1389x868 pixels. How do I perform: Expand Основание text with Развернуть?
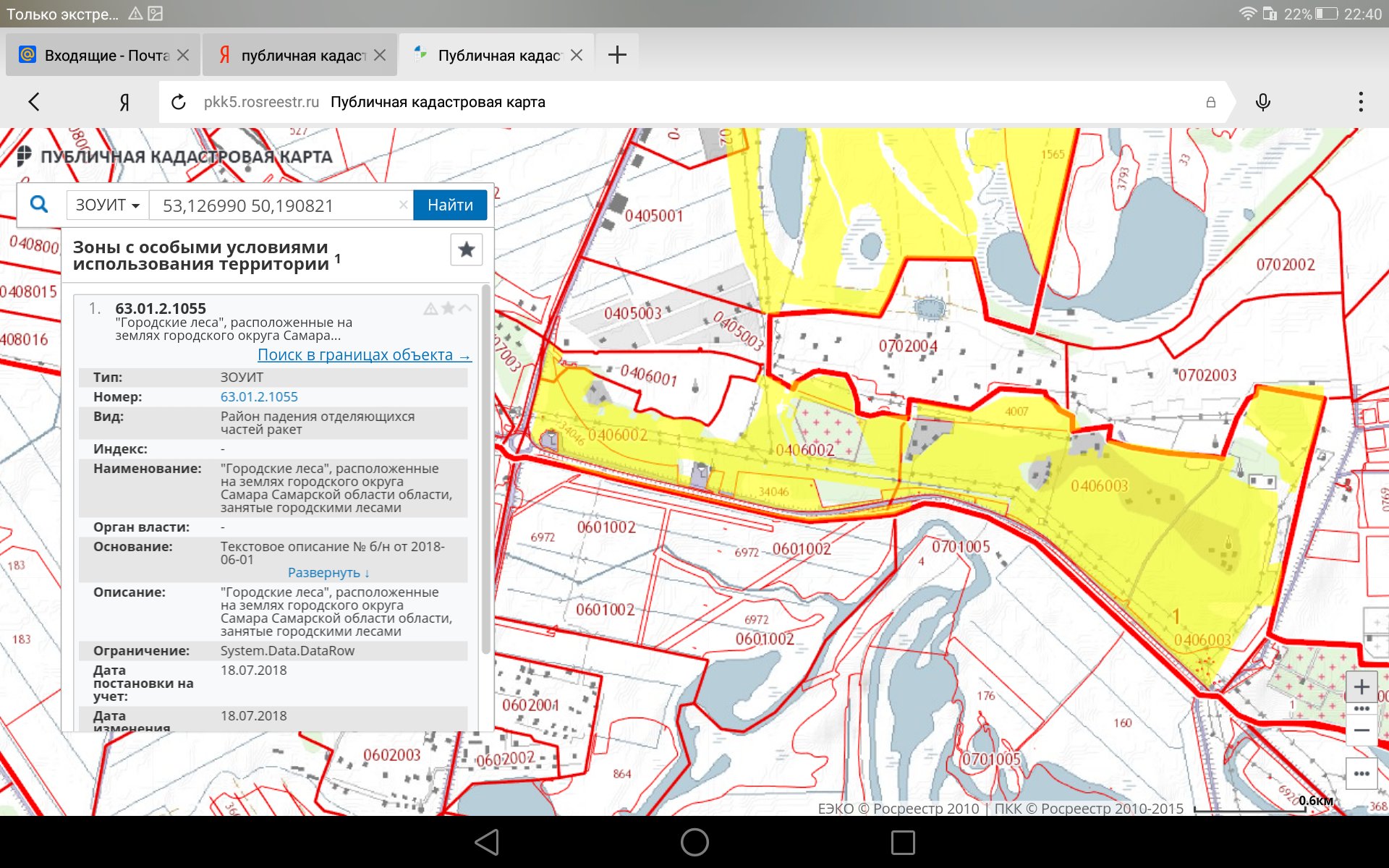pos(328,573)
